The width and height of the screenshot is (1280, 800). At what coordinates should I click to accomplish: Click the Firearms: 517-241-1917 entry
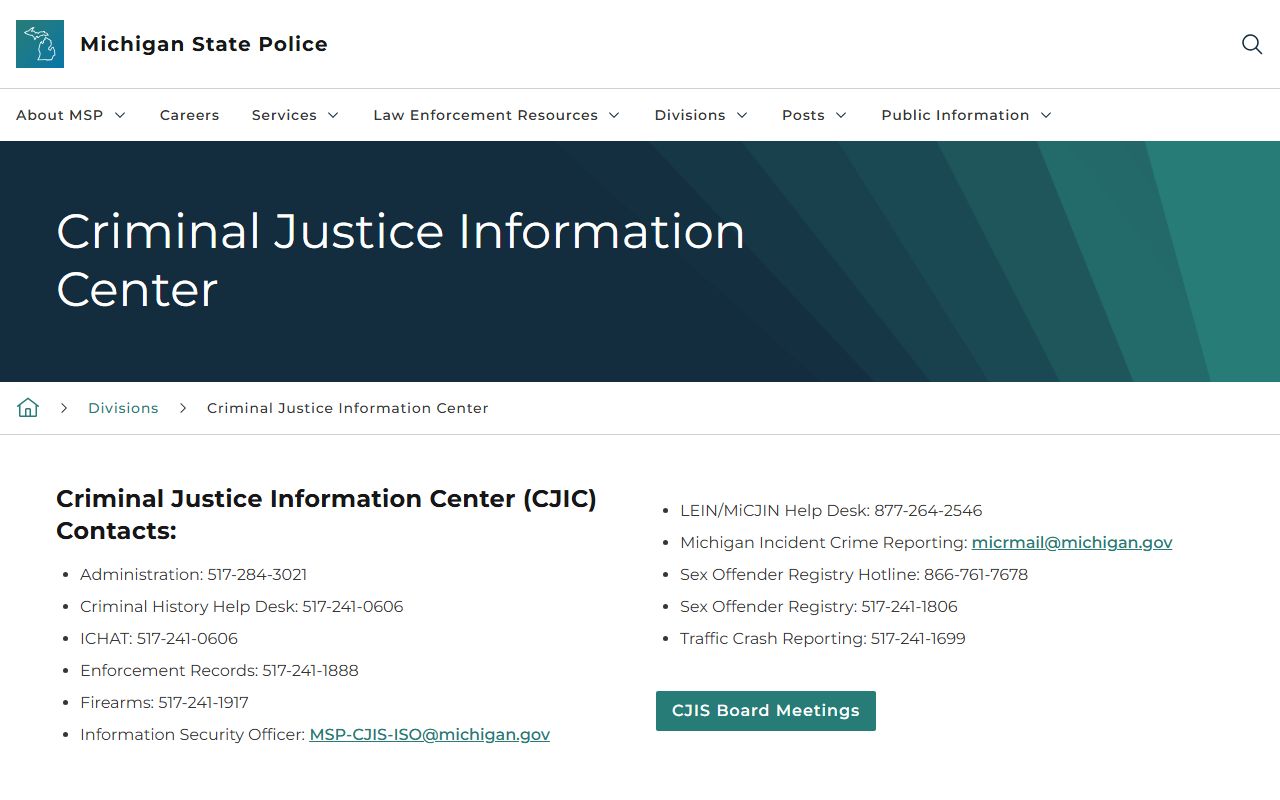164,702
